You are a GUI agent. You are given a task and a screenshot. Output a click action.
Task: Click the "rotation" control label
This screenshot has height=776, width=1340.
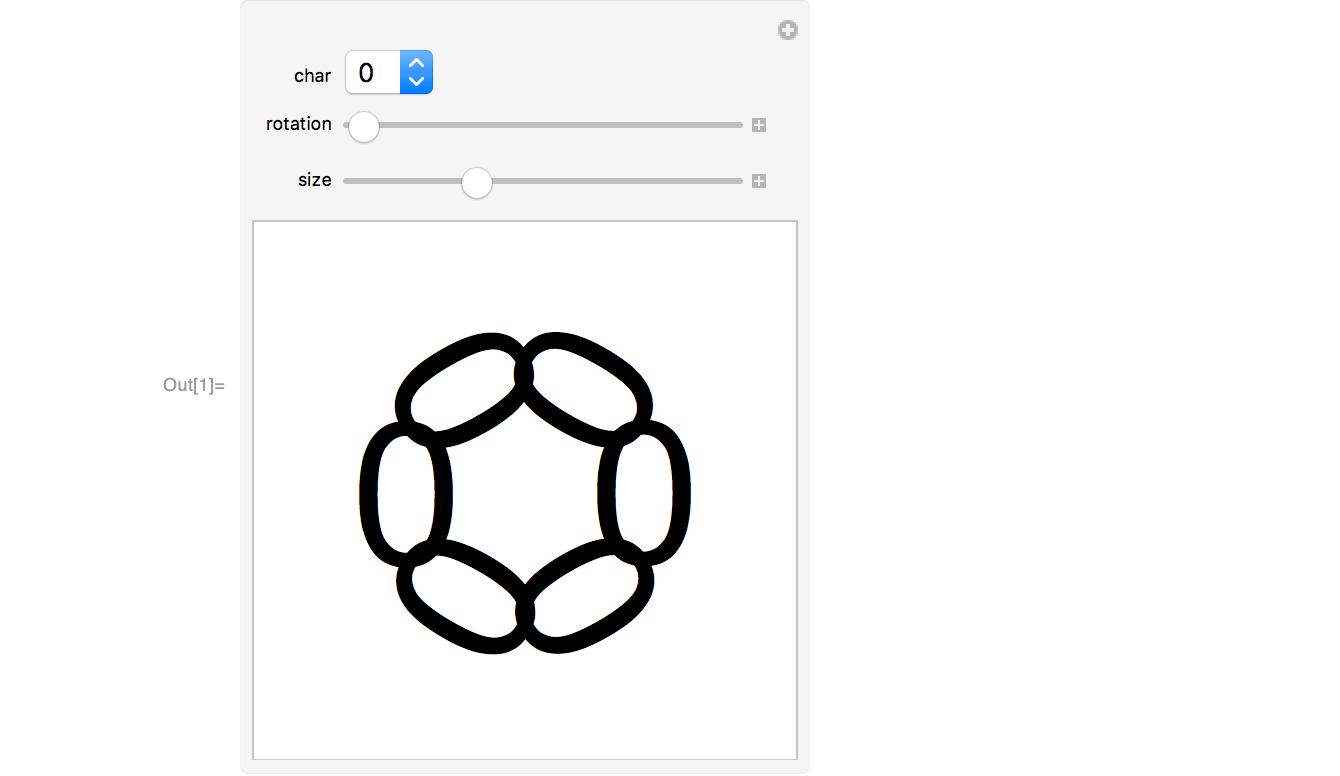click(x=298, y=124)
